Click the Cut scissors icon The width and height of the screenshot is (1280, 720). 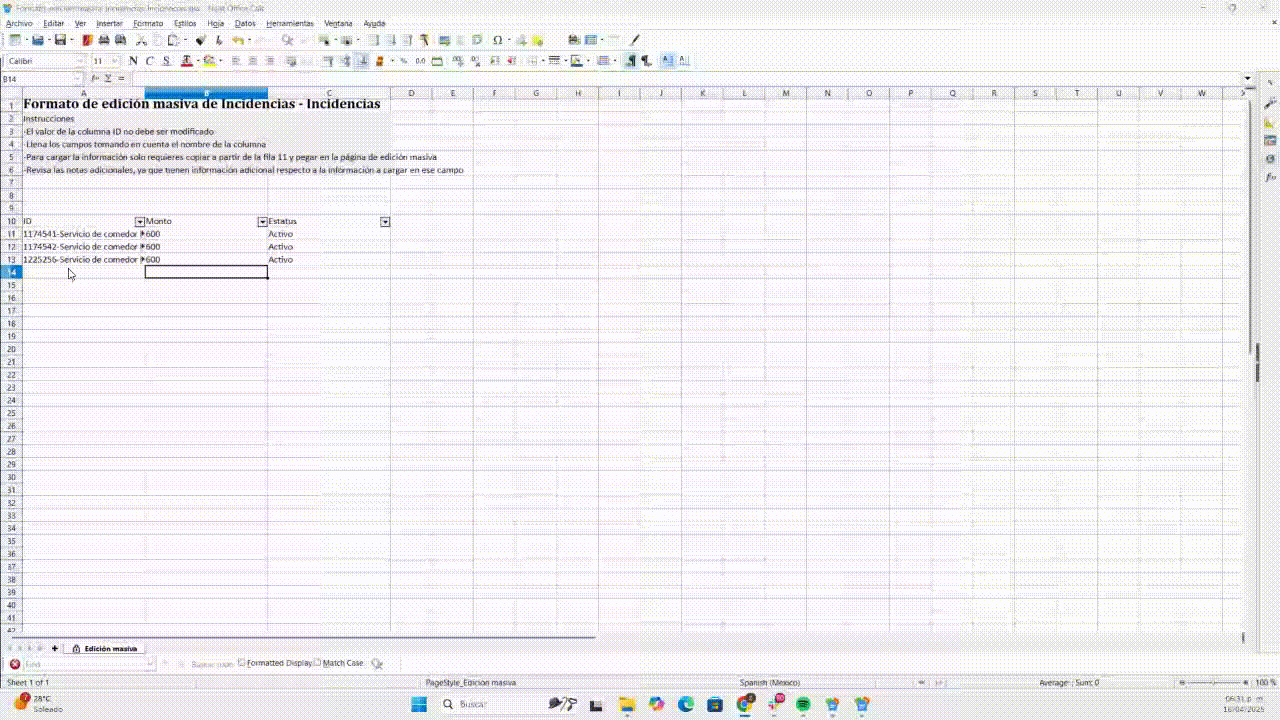click(141, 40)
